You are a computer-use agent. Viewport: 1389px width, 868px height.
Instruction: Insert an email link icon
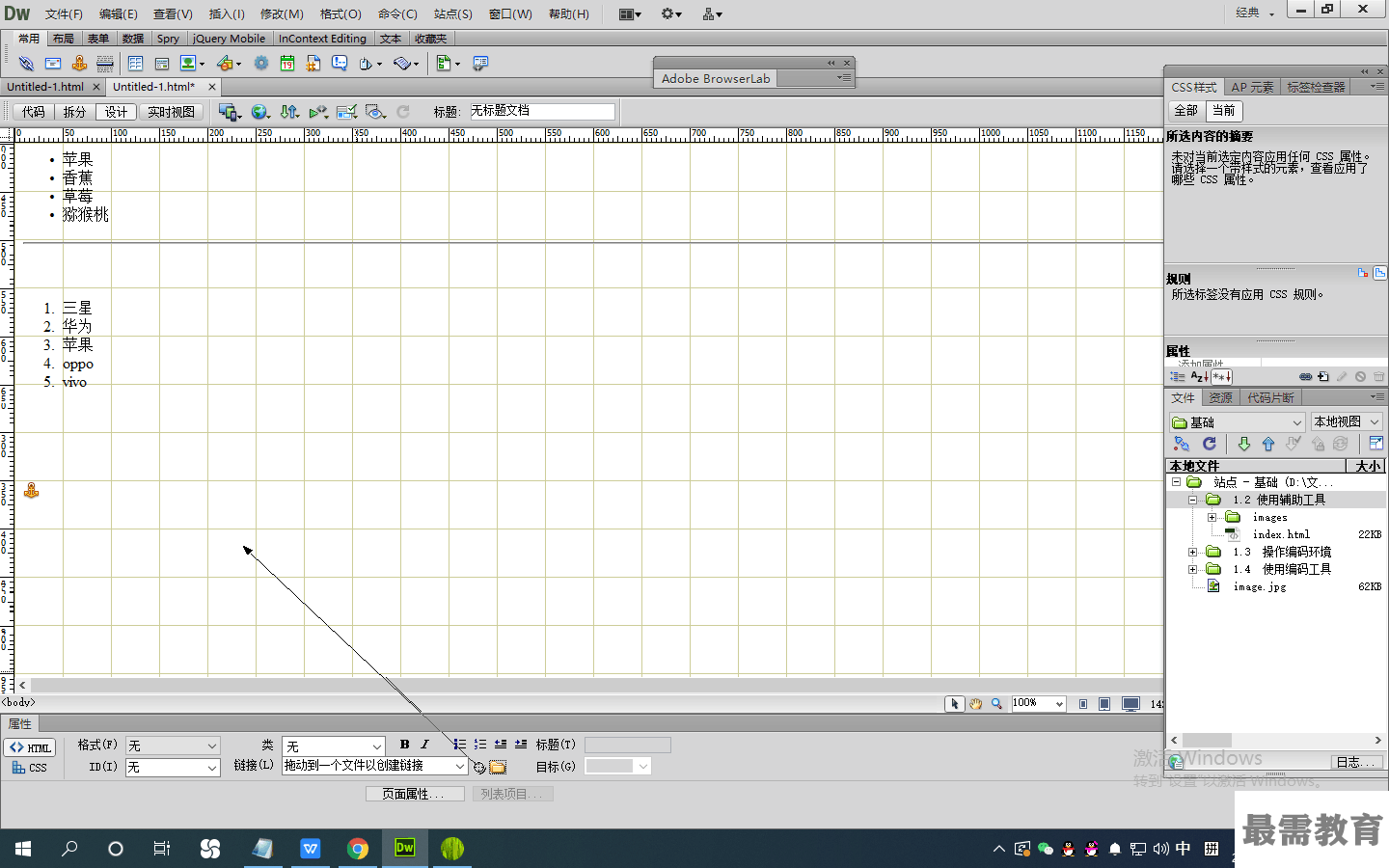point(53,64)
